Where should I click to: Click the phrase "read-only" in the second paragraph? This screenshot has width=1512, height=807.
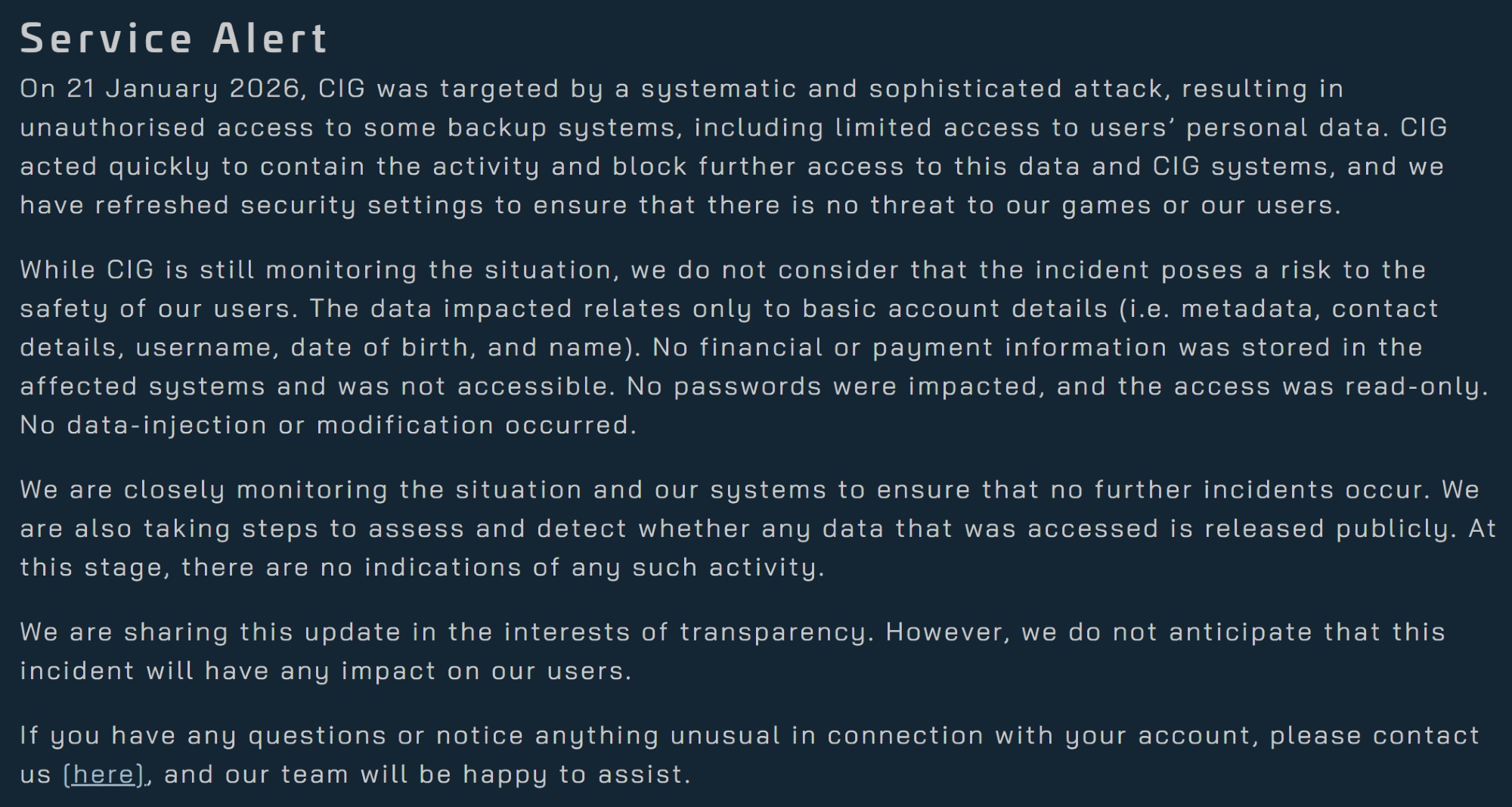[1412, 386]
